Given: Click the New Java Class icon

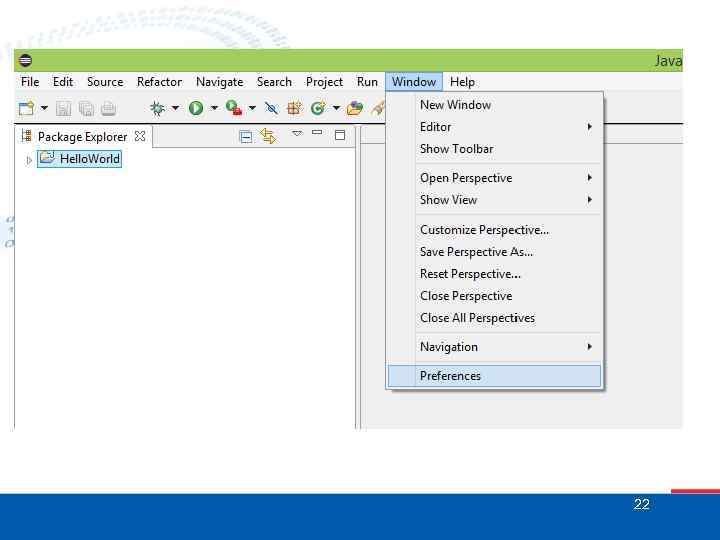Looking at the screenshot, I should tap(318, 108).
